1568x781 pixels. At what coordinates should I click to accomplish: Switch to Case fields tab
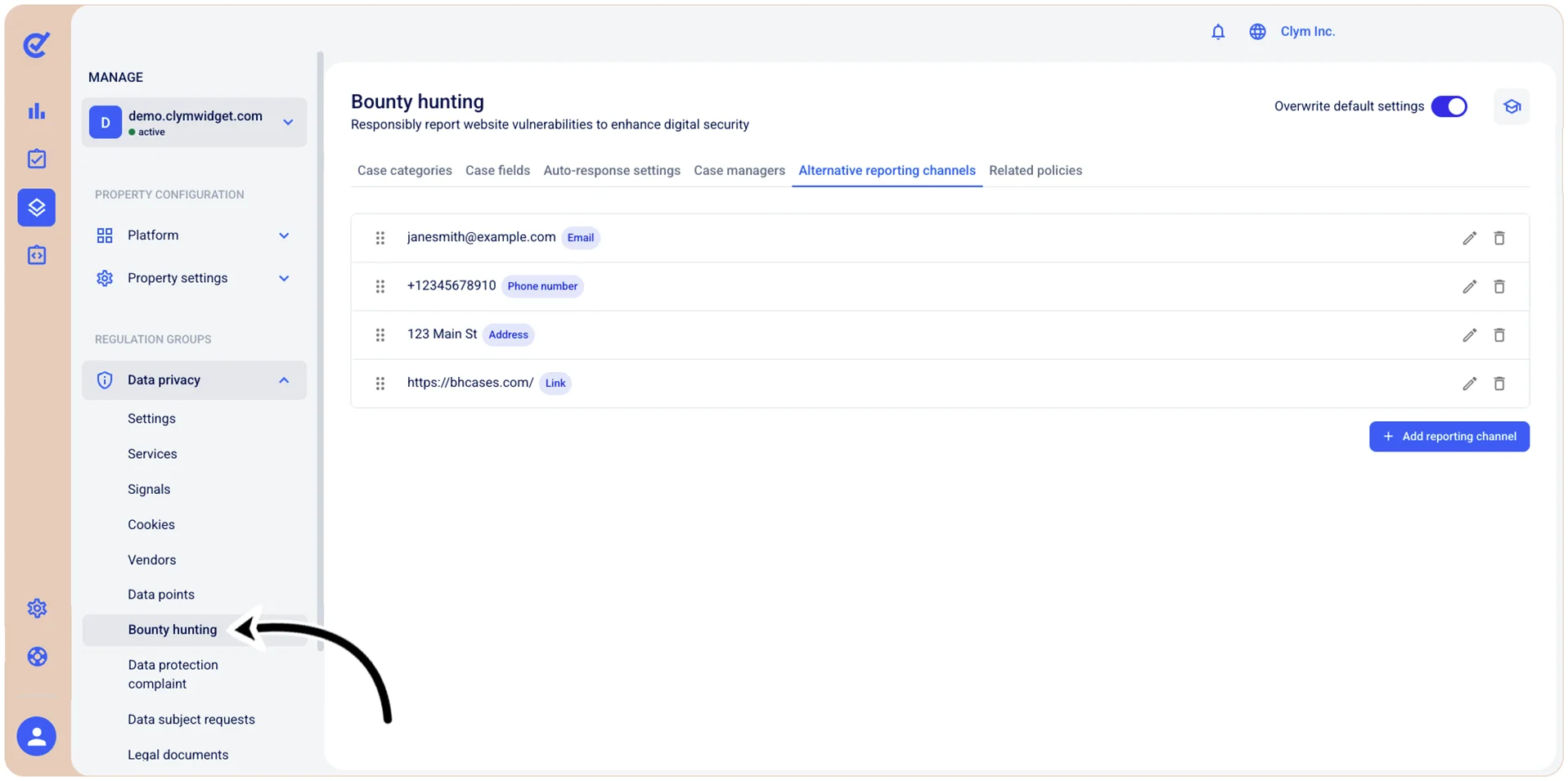point(497,170)
